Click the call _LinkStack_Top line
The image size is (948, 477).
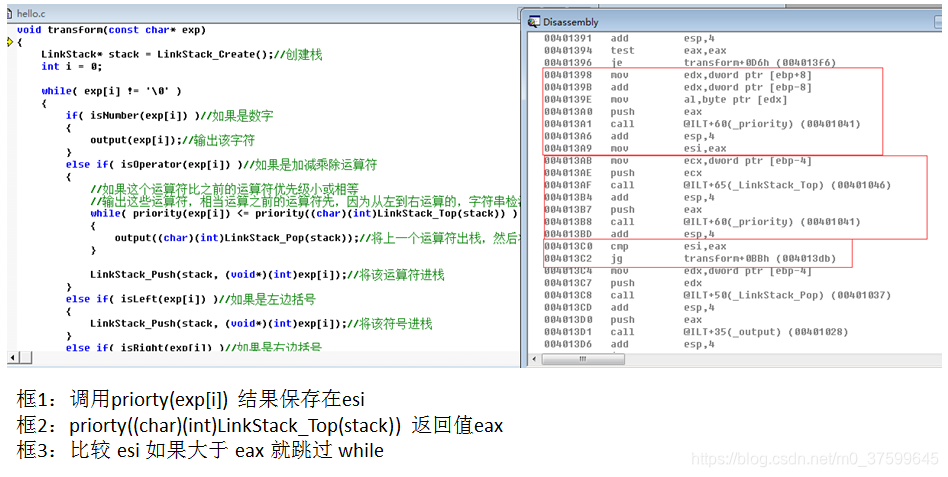pyautogui.click(x=717, y=185)
